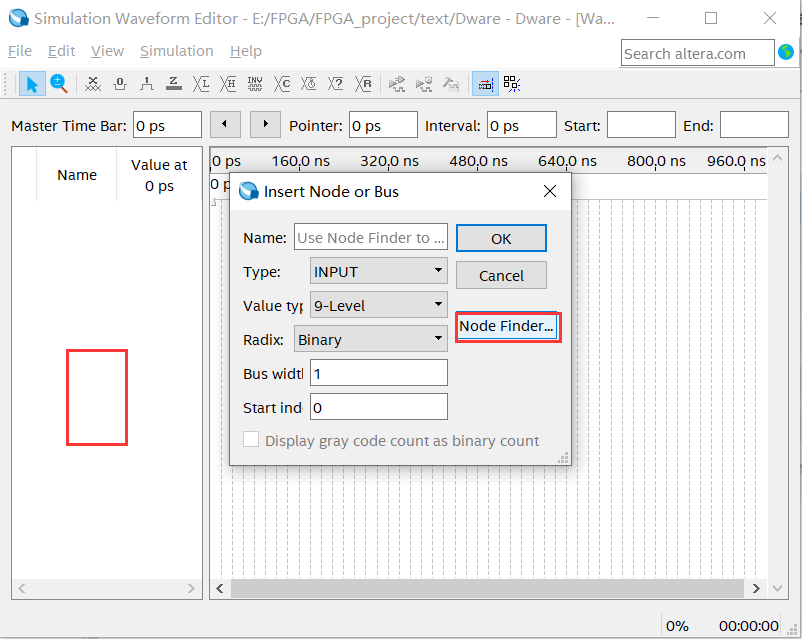The width and height of the screenshot is (802, 639).
Task: Open the Edit menu
Action: (x=61, y=51)
